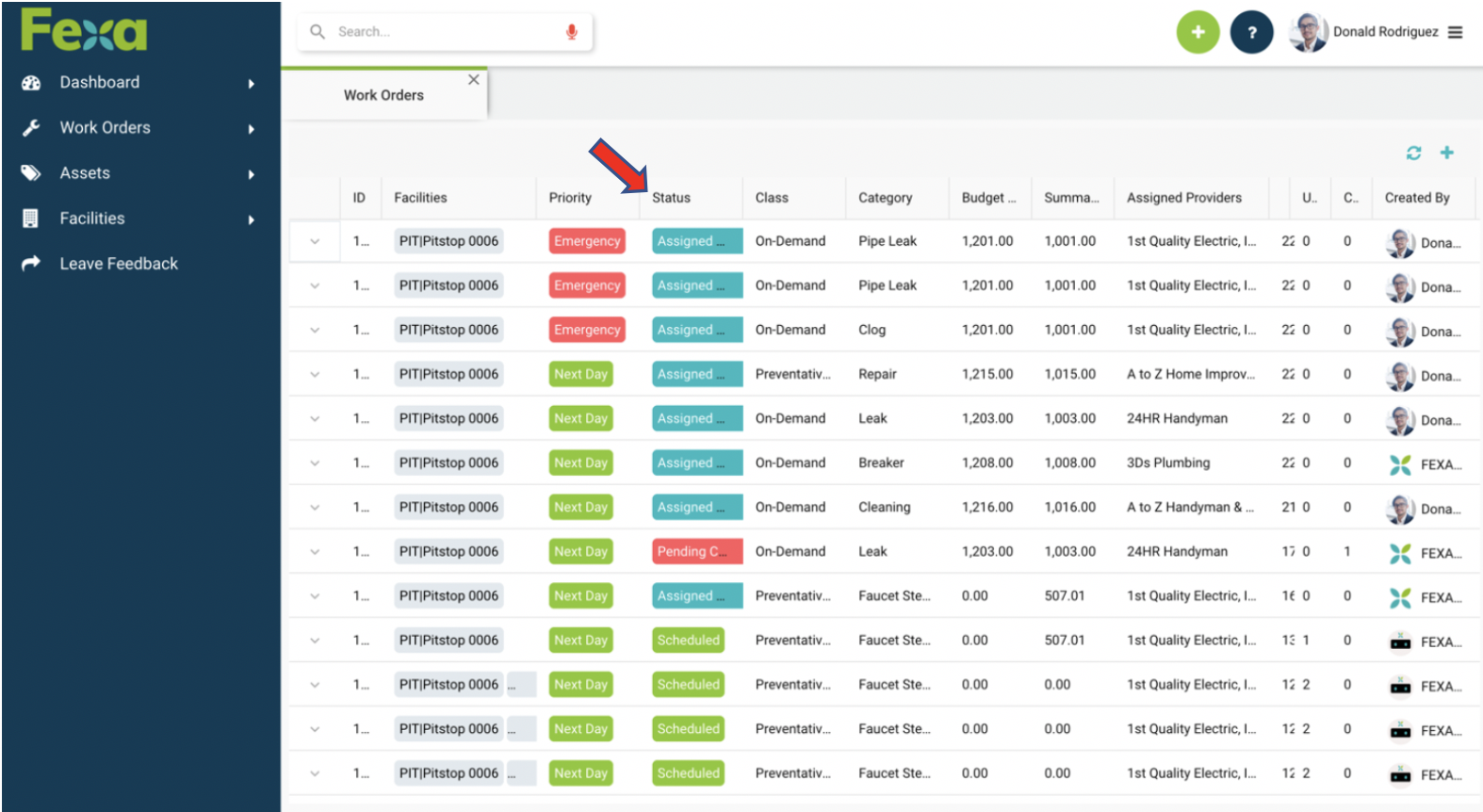Open Leave Feedback in the sidebar
The image size is (1483, 812).
click(119, 264)
